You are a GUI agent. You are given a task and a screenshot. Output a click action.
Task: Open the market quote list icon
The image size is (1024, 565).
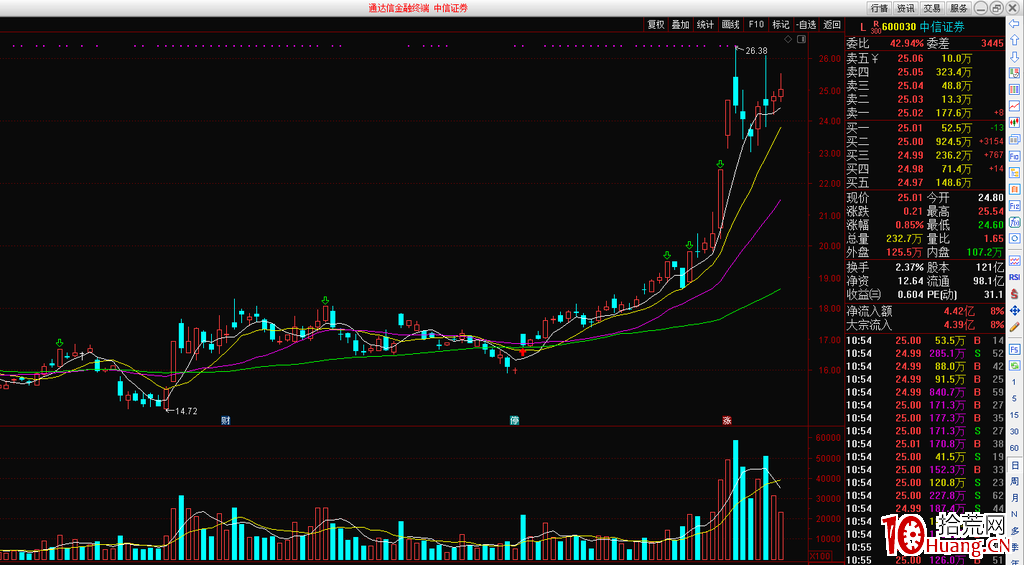pos(1014,73)
